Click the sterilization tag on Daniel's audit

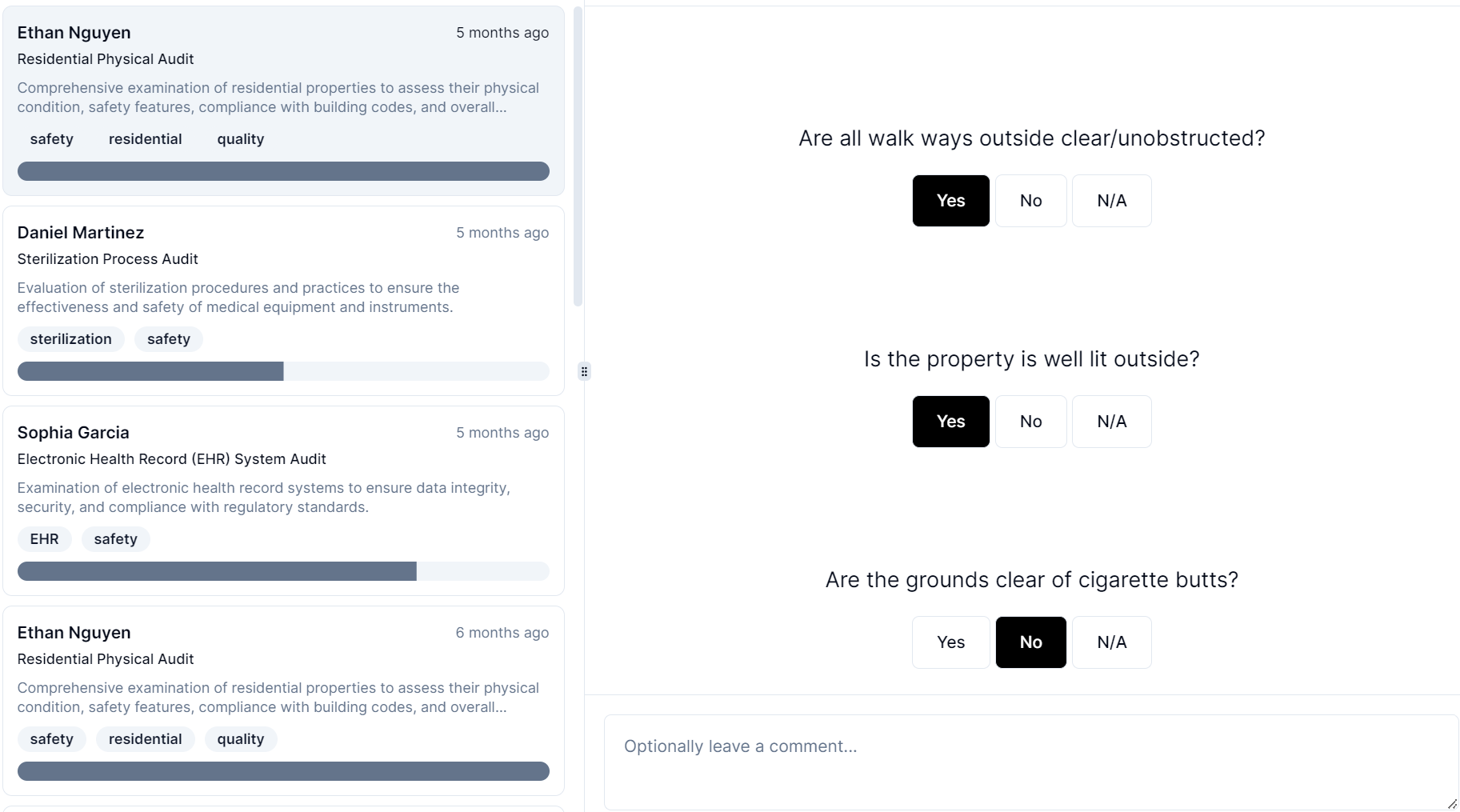(x=70, y=339)
